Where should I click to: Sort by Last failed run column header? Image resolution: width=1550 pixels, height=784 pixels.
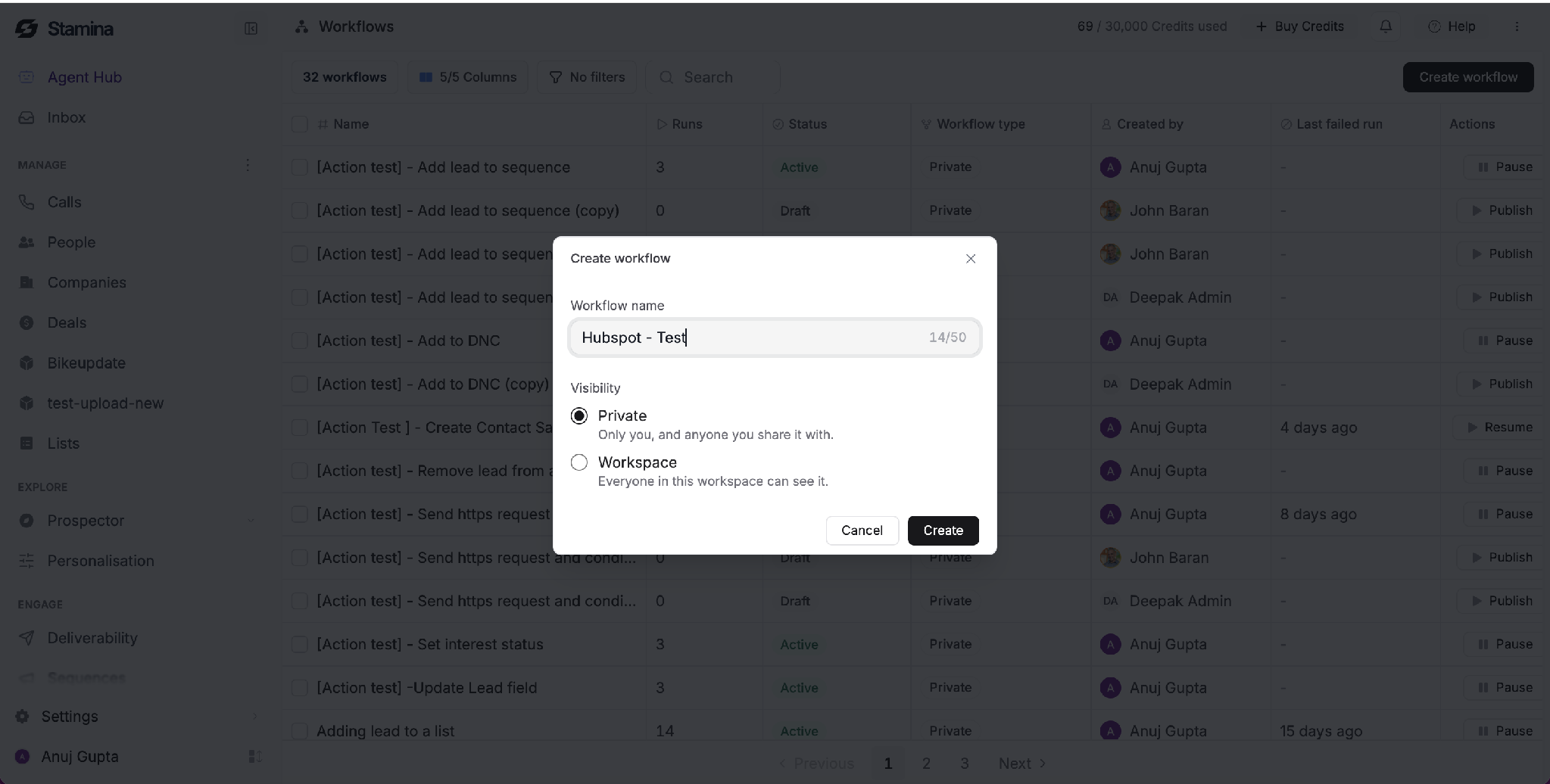[1331, 124]
